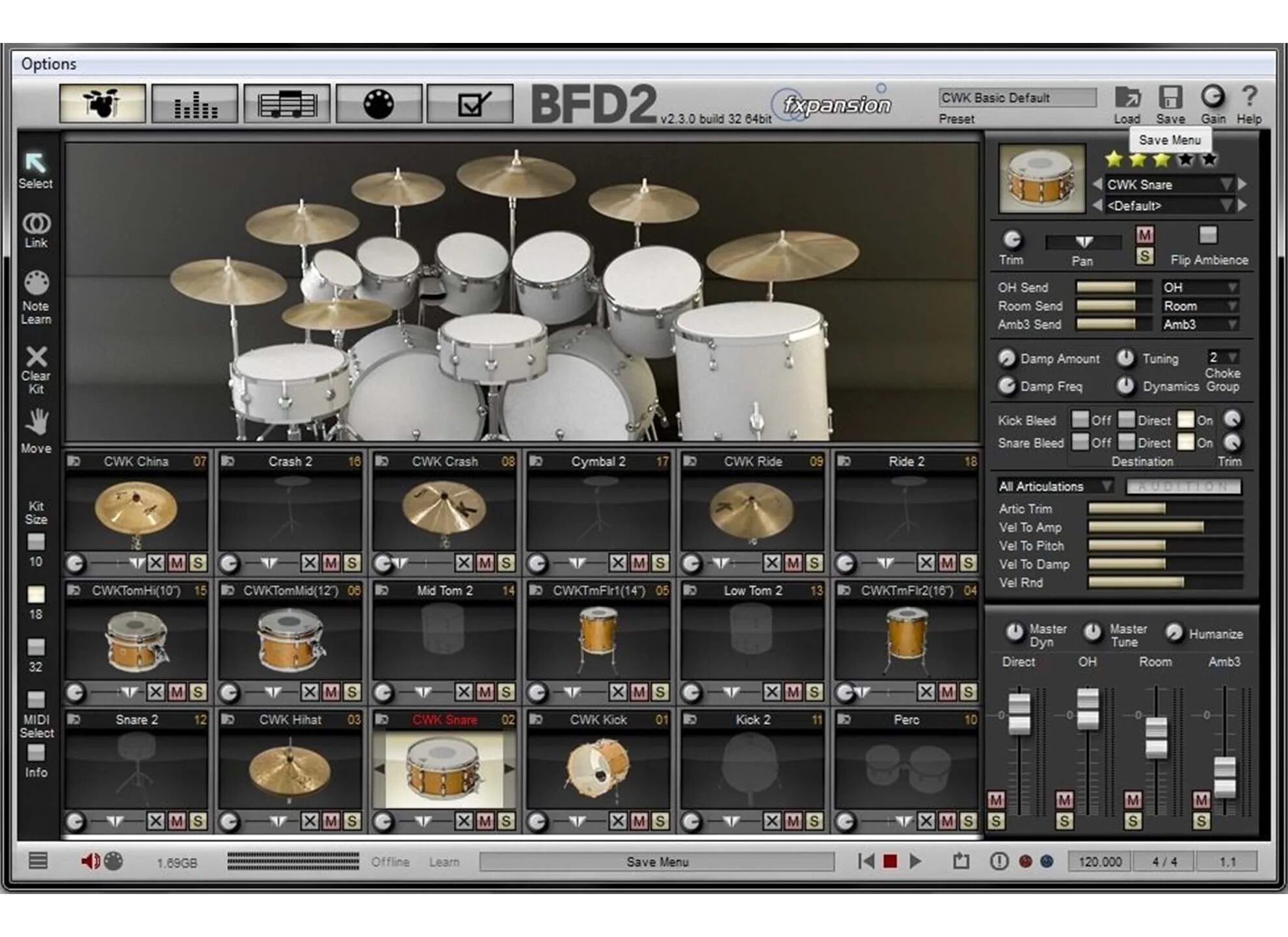Open the Room send destination dropdown
The height and width of the screenshot is (937, 1288).
click(x=1200, y=306)
